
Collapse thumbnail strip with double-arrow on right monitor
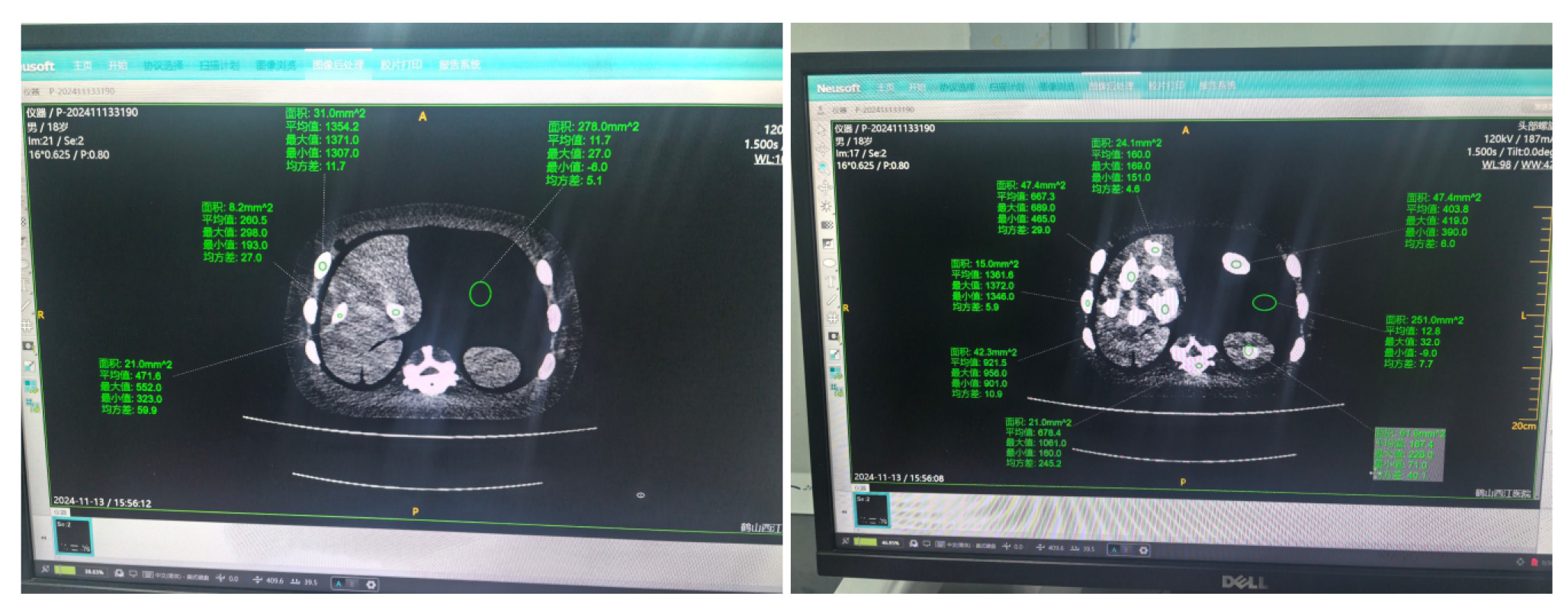pyautogui.click(x=844, y=512)
